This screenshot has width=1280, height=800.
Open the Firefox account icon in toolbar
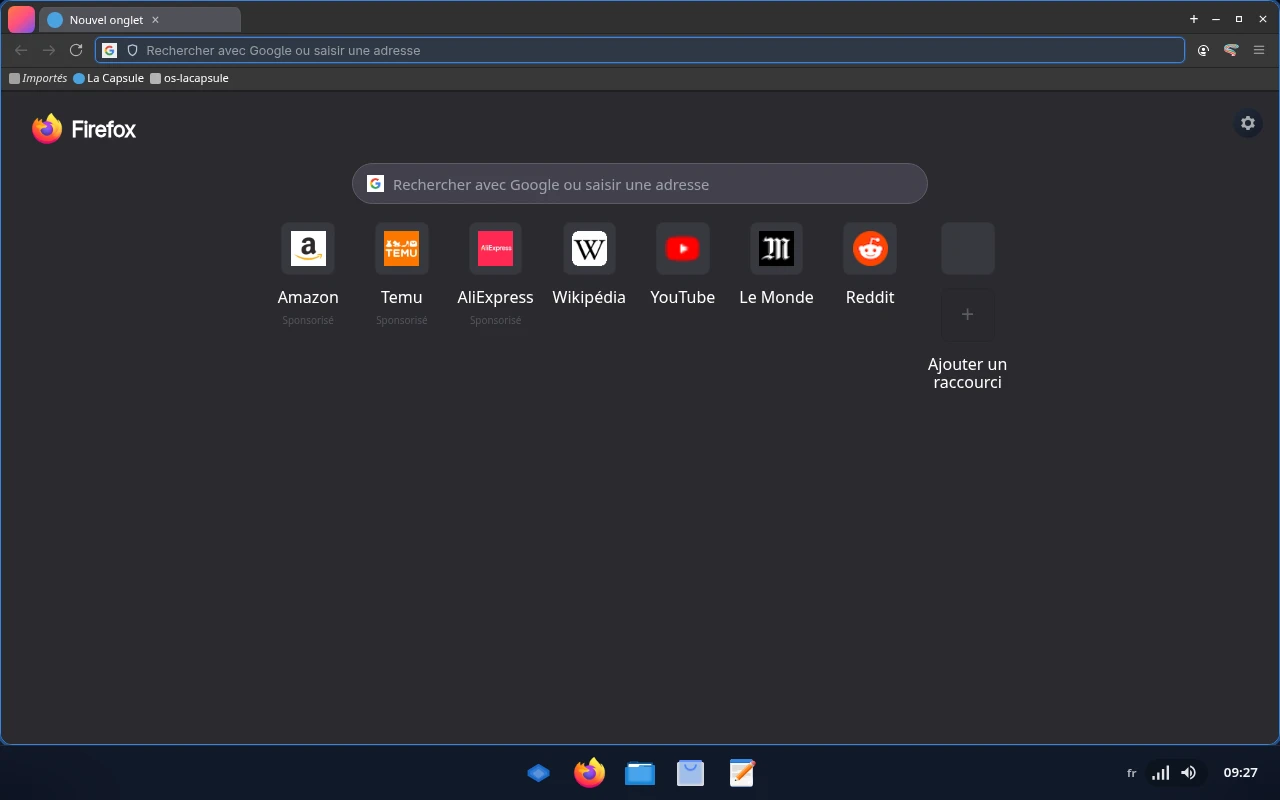click(x=1203, y=50)
